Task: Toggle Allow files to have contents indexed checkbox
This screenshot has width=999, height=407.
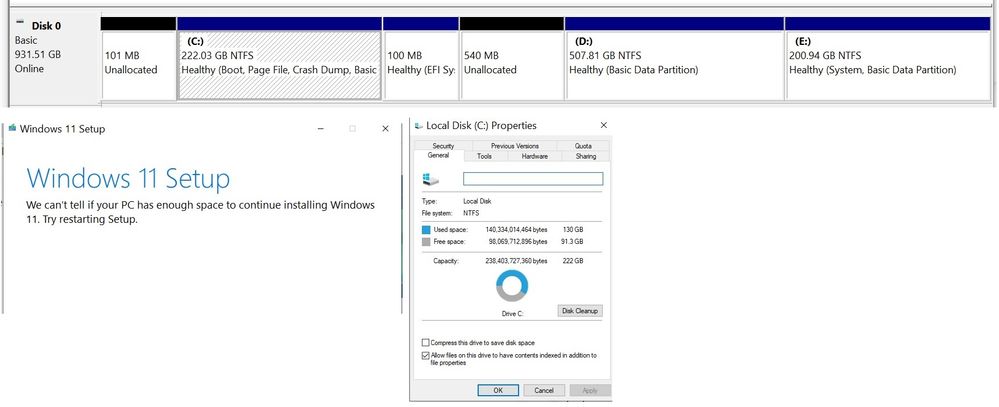Action: coord(426,355)
